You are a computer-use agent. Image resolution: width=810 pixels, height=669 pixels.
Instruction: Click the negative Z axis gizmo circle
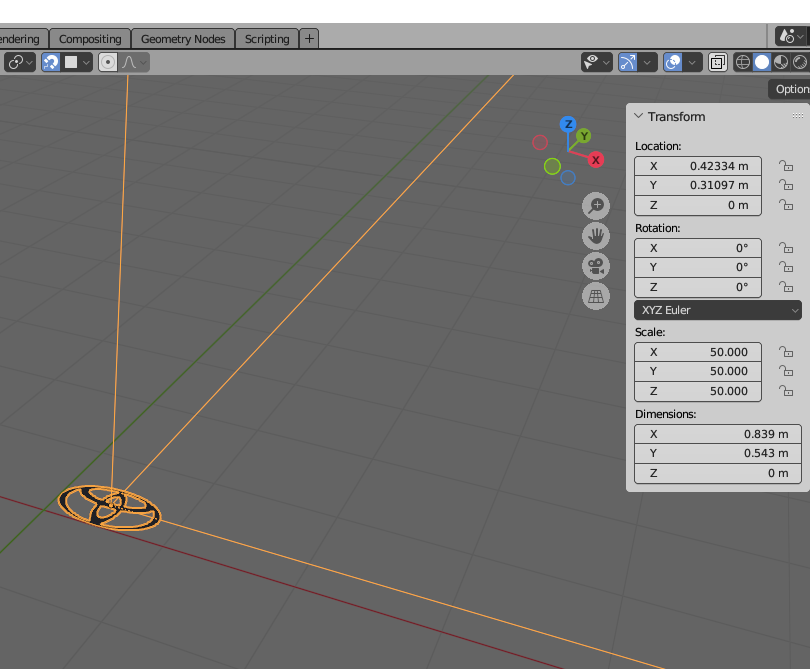tap(568, 178)
